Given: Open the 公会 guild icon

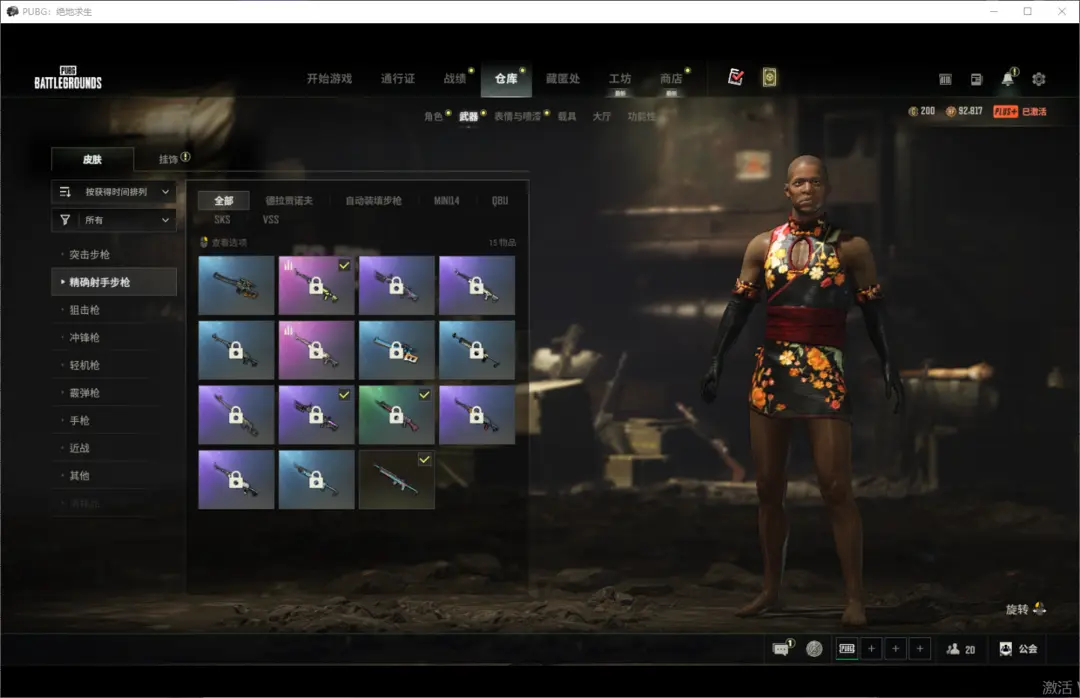Looking at the screenshot, I should (1006, 649).
